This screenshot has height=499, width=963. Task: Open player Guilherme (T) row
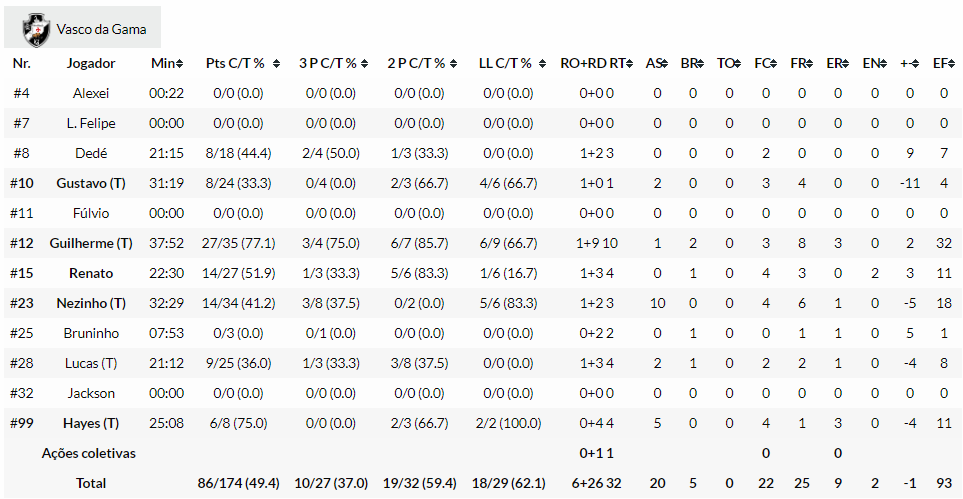(91, 243)
